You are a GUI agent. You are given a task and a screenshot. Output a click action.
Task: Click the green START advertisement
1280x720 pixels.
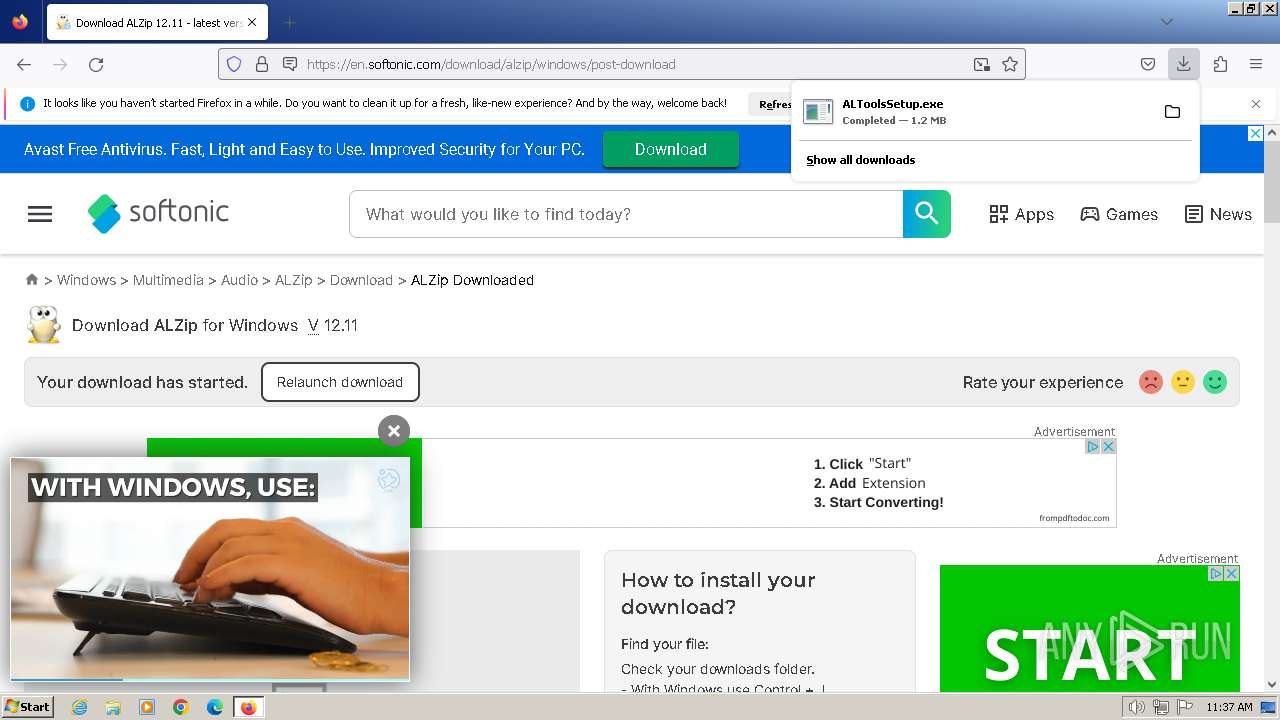pyautogui.click(x=1090, y=628)
